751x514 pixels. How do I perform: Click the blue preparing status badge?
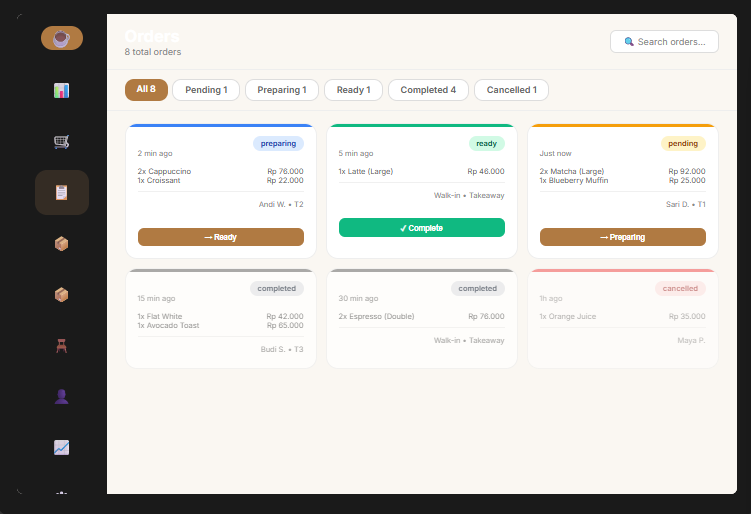tap(278, 143)
